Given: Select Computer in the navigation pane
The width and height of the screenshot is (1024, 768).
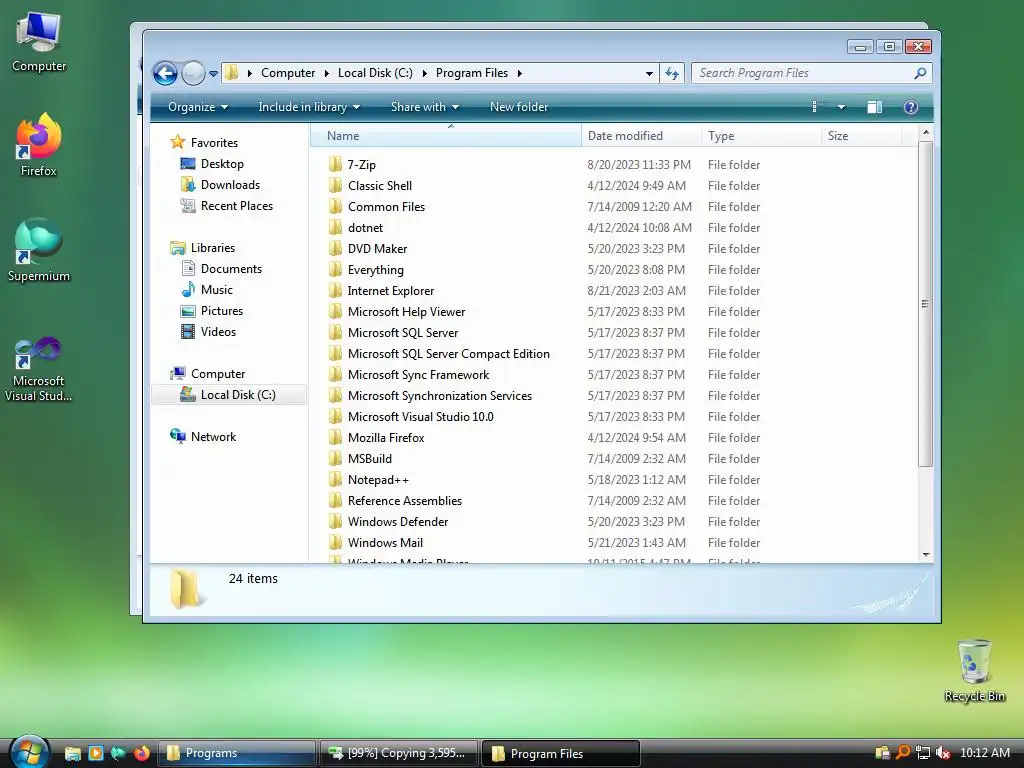Looking at the screenshot, I should click(x=217, y=374).
